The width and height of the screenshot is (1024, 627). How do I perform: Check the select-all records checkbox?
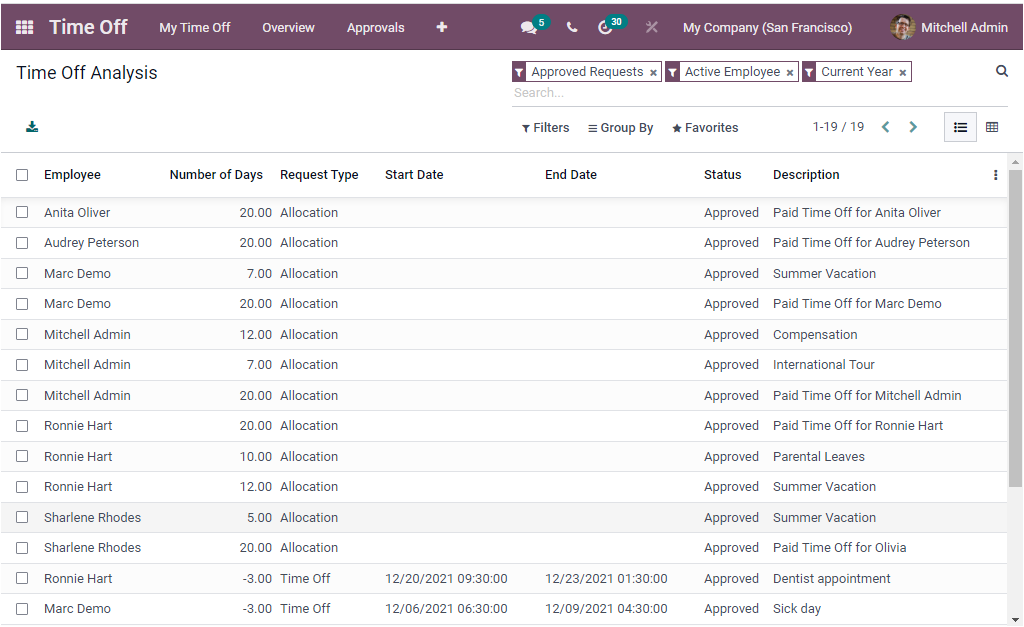tap(22, 174)
